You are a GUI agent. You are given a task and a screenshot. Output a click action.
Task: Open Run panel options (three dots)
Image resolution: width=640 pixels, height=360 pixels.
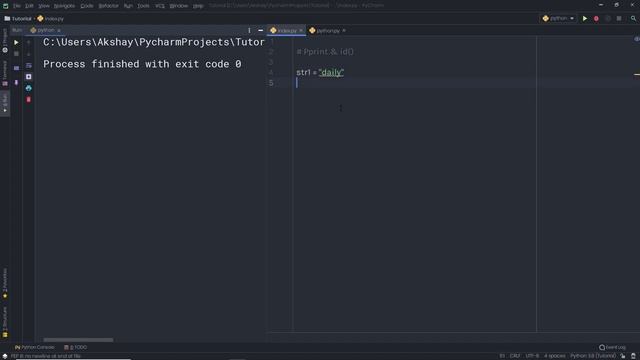coord(249,30)
